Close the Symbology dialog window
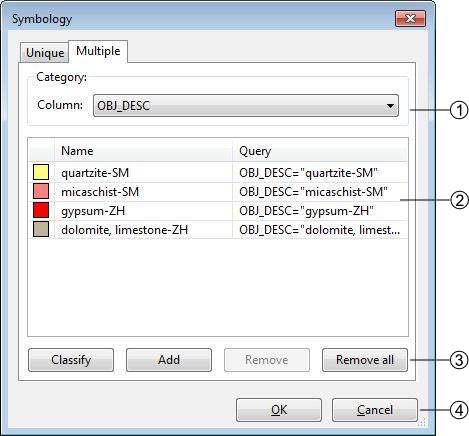Viewport: 469px width, 436px height. point(410,18)
